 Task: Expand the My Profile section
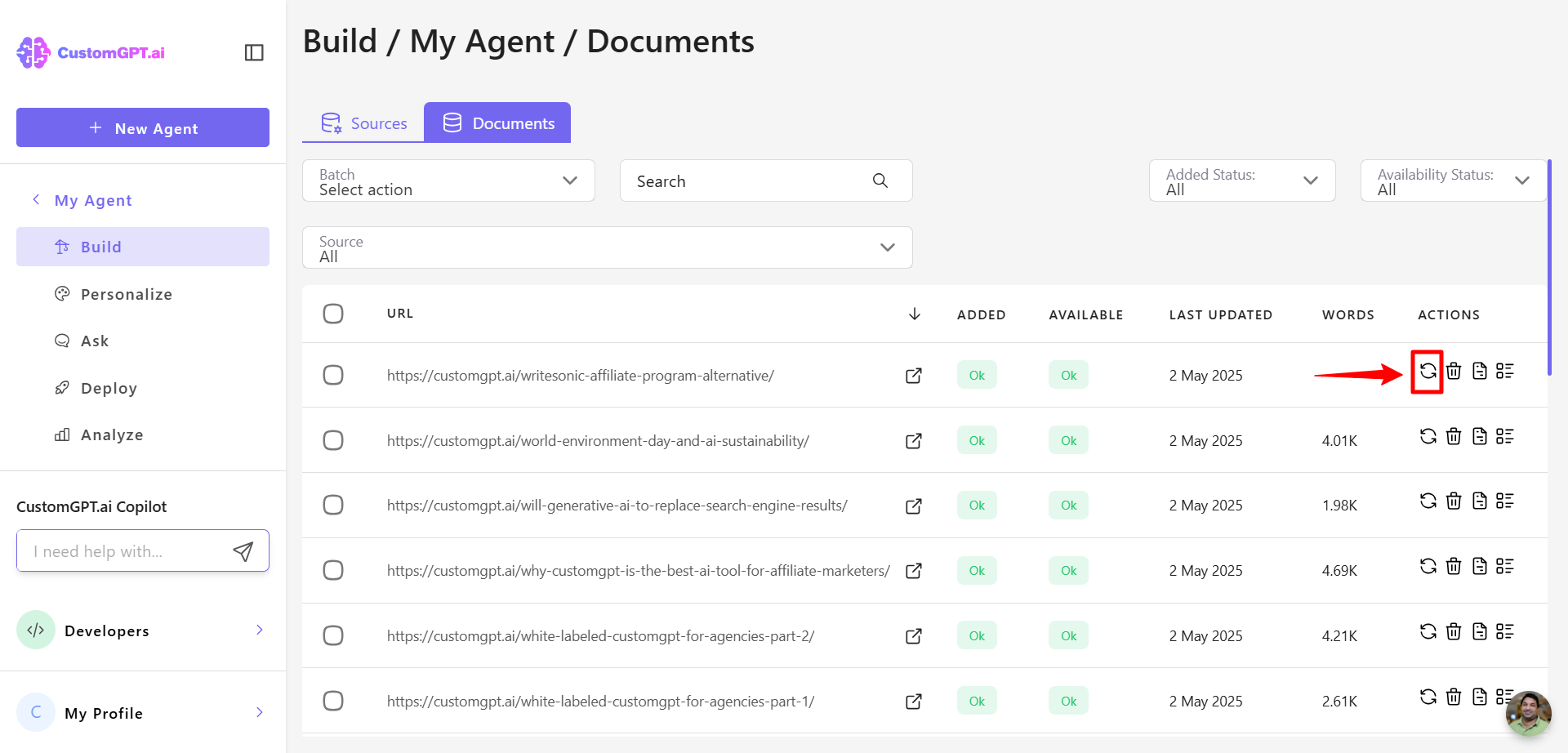coord(143,712)
